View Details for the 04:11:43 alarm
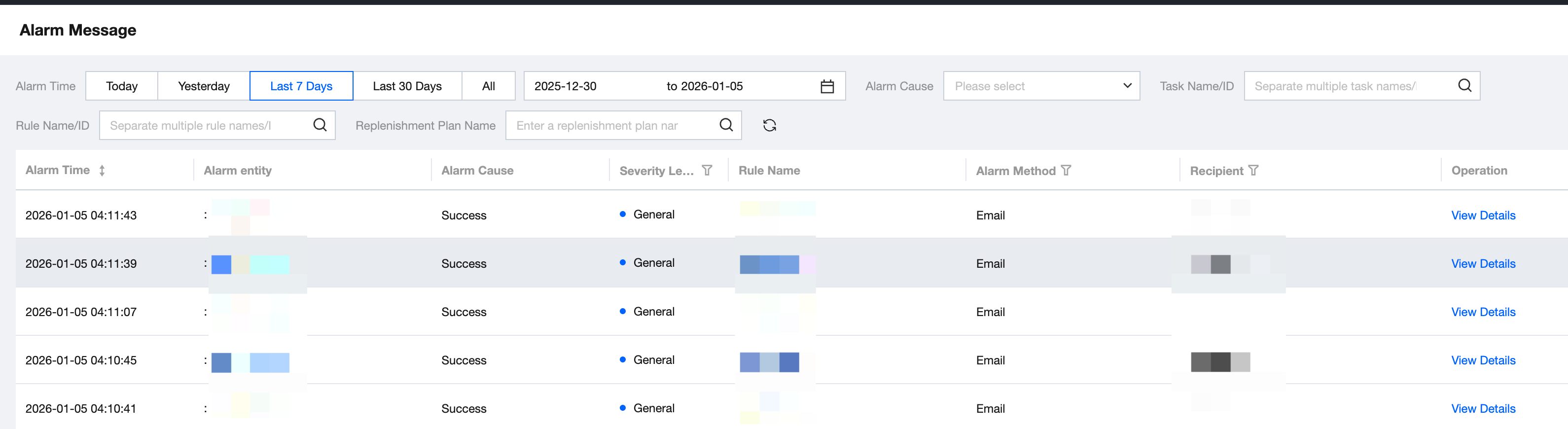 [x=1483, y=215]
